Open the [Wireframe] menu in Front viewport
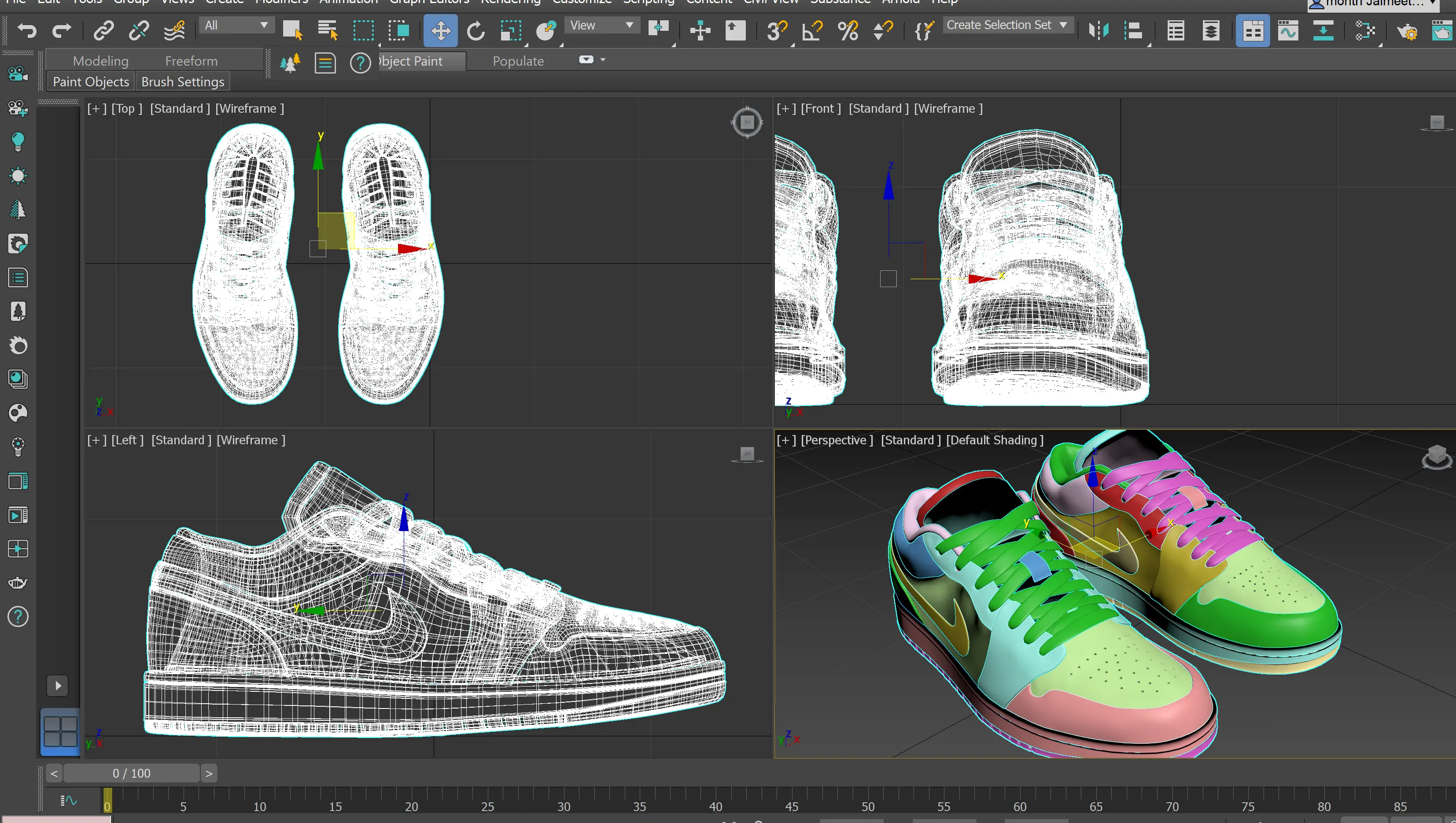1456x823 pixels. [948, 108]
